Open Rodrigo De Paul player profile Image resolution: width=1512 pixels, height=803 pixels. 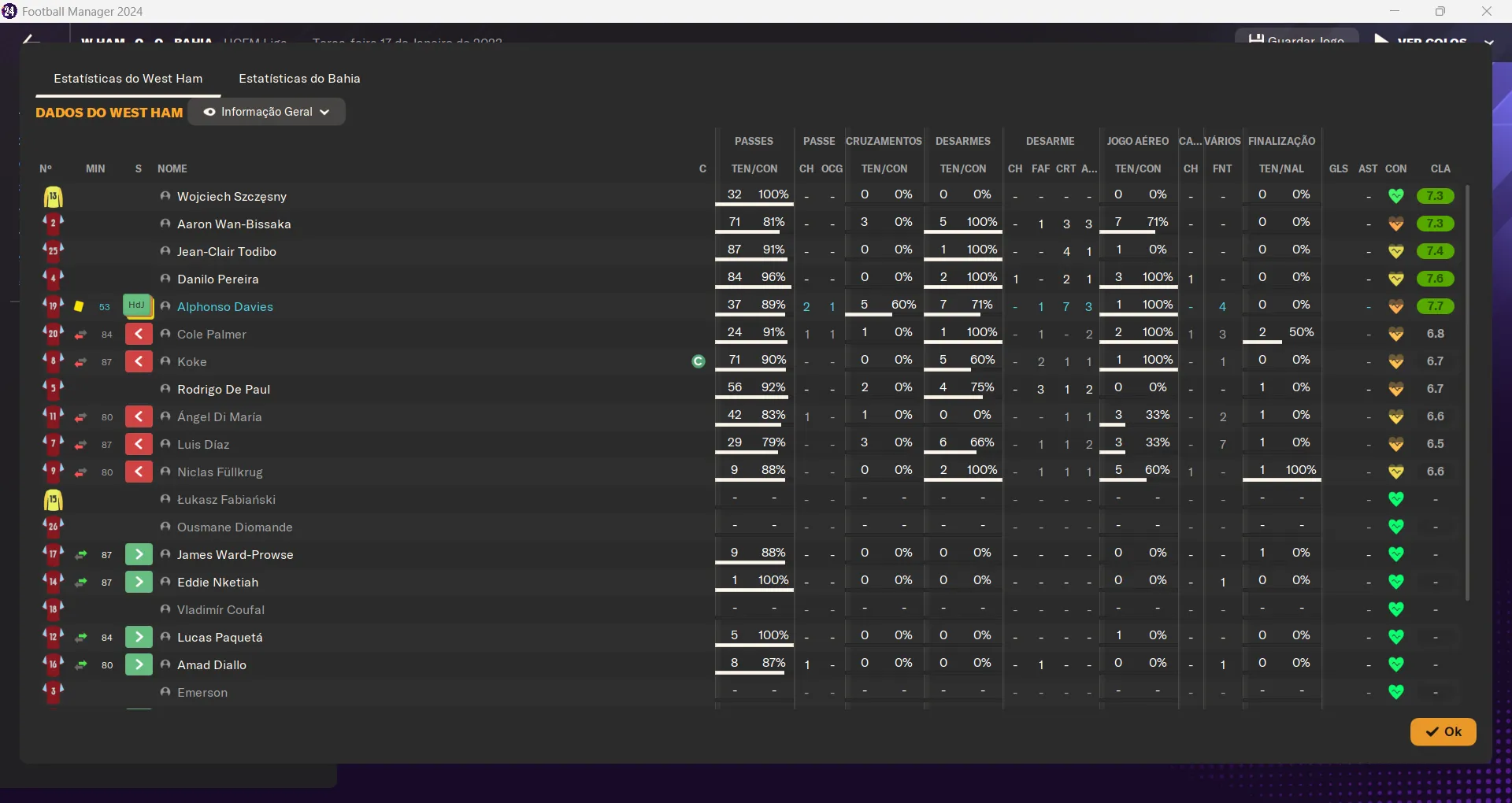click(x=224, y=389)
